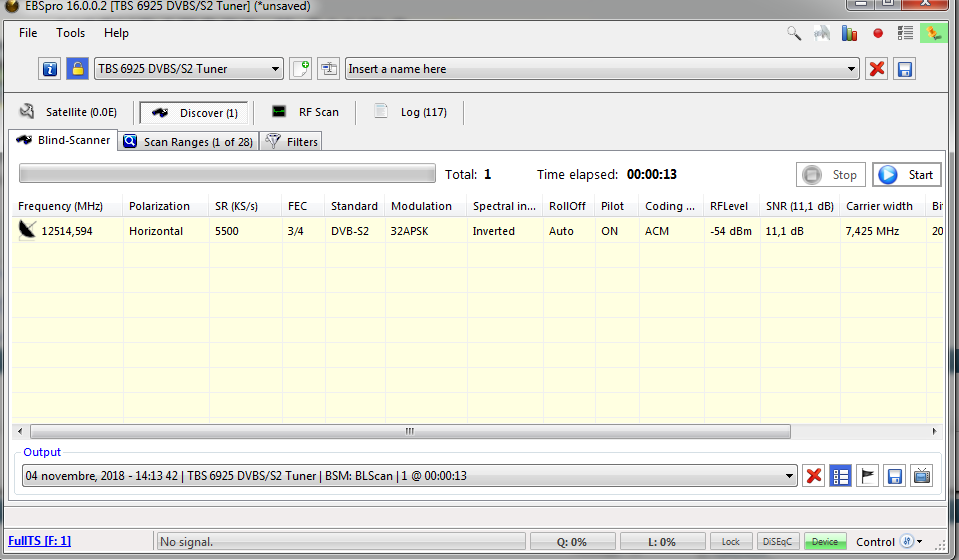This screenshot has width=959, height=560.
Task: Click the L: 0% level bar
Action: click(x=662, y=542)
